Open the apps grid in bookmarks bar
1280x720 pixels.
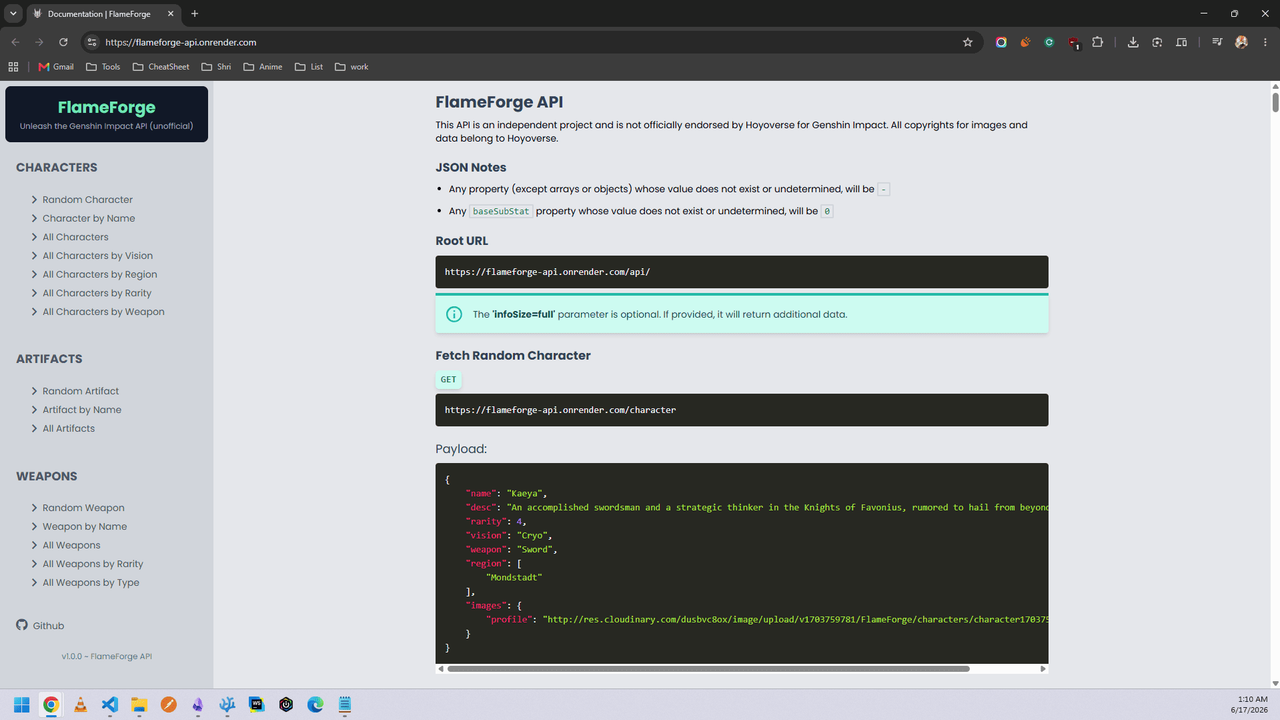(13, 67)
